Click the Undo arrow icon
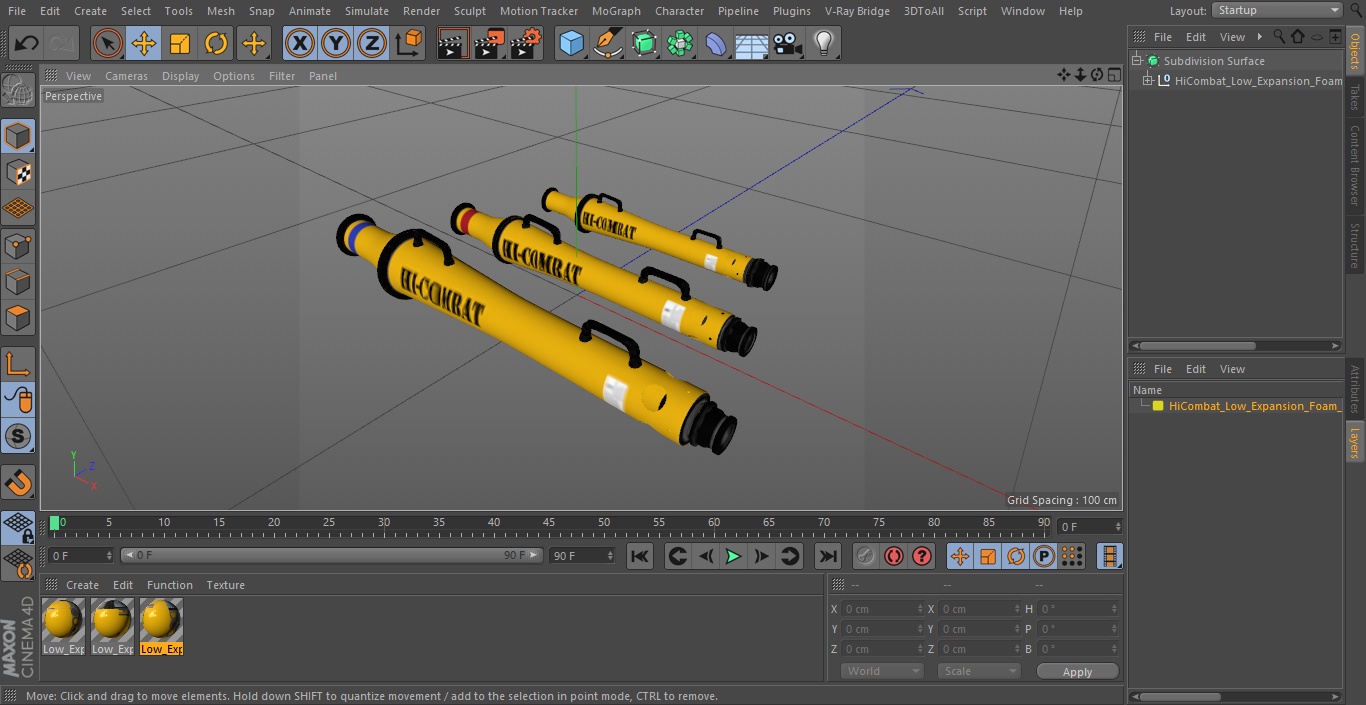1366x705 pixels. [27, 44]
